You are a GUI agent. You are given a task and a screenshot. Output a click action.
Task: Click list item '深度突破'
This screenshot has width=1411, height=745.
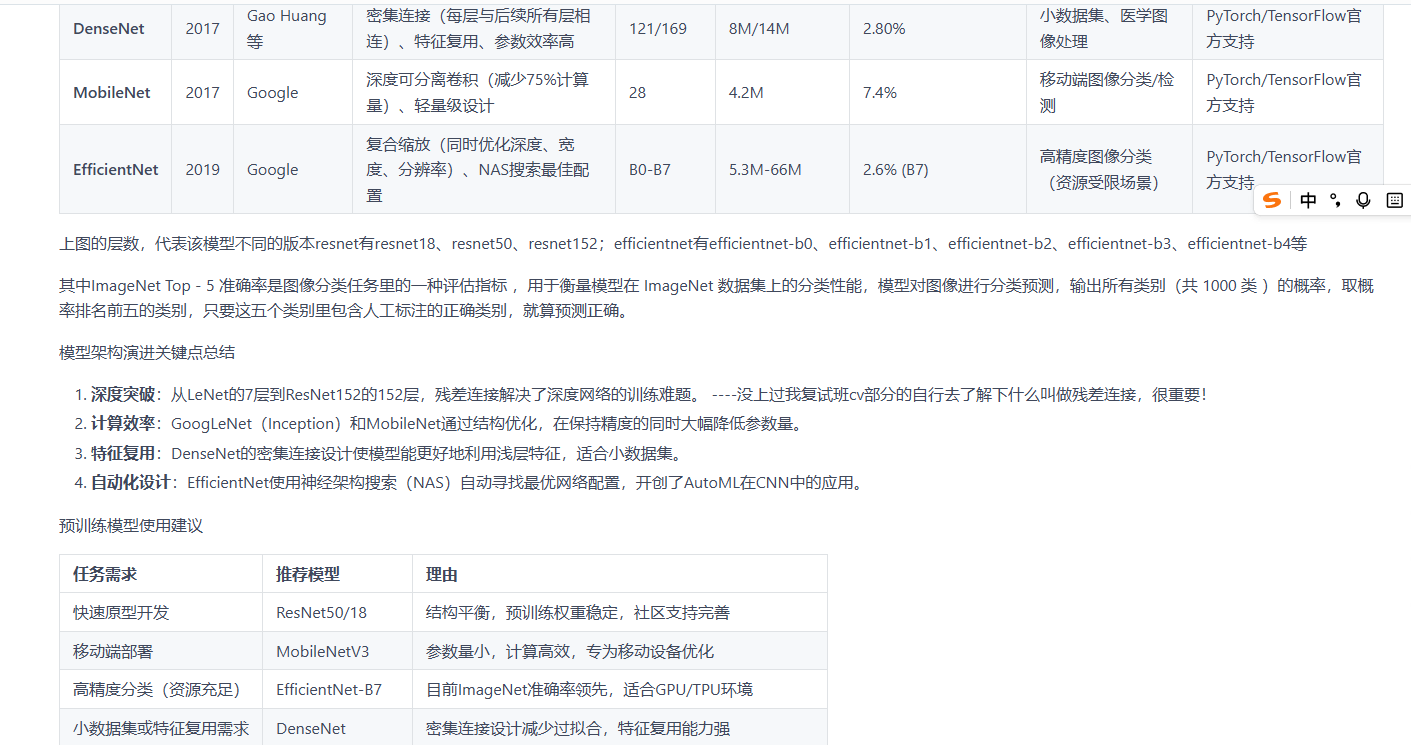pos(649,394)
